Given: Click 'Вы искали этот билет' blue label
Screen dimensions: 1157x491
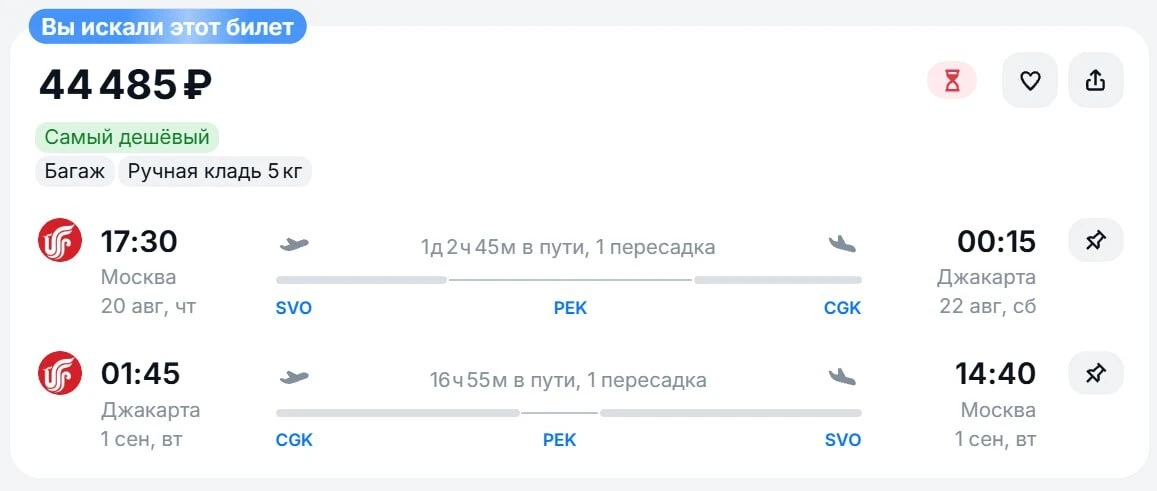Looking at the screenshot, I should [167, 27].
